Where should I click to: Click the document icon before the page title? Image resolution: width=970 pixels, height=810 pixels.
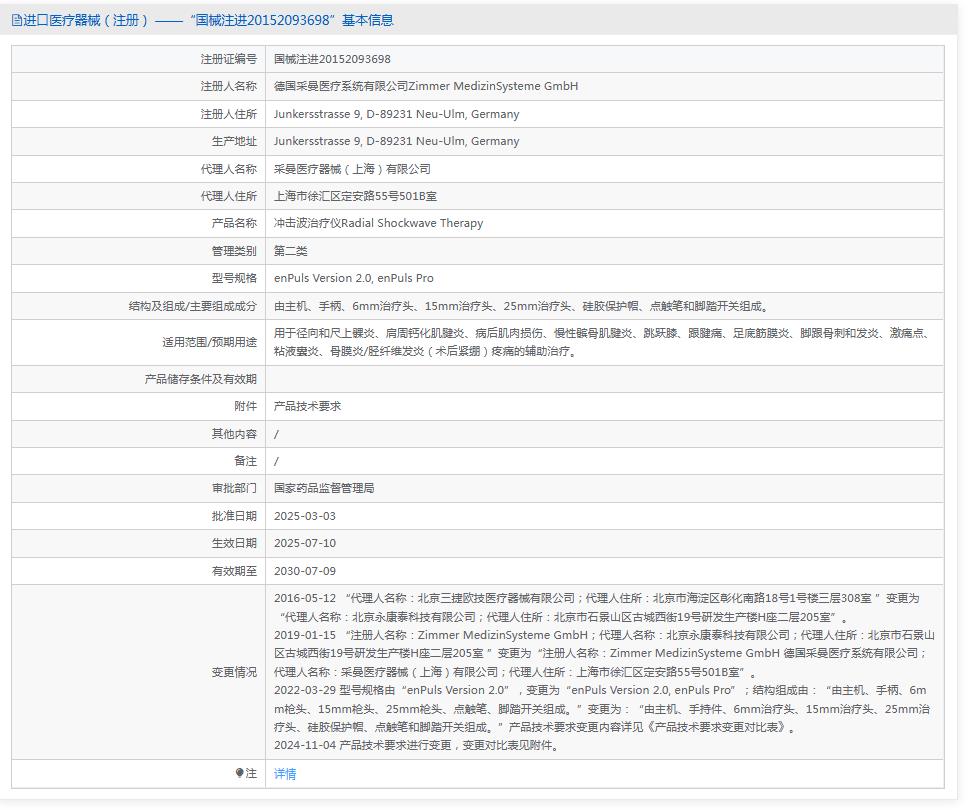pos(17,19)
